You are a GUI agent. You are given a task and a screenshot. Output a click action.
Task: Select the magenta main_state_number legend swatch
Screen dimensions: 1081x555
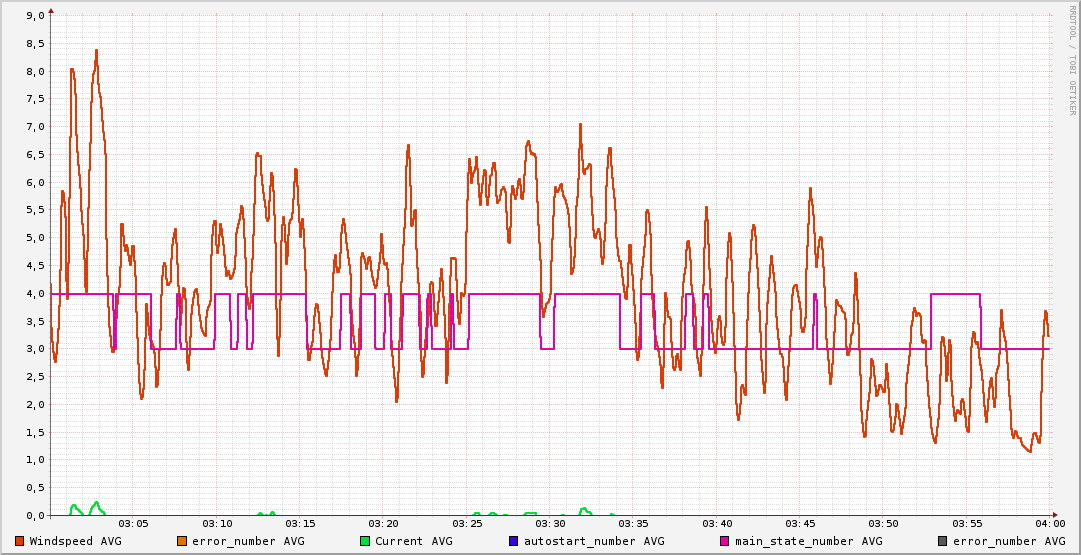point(725,541)
